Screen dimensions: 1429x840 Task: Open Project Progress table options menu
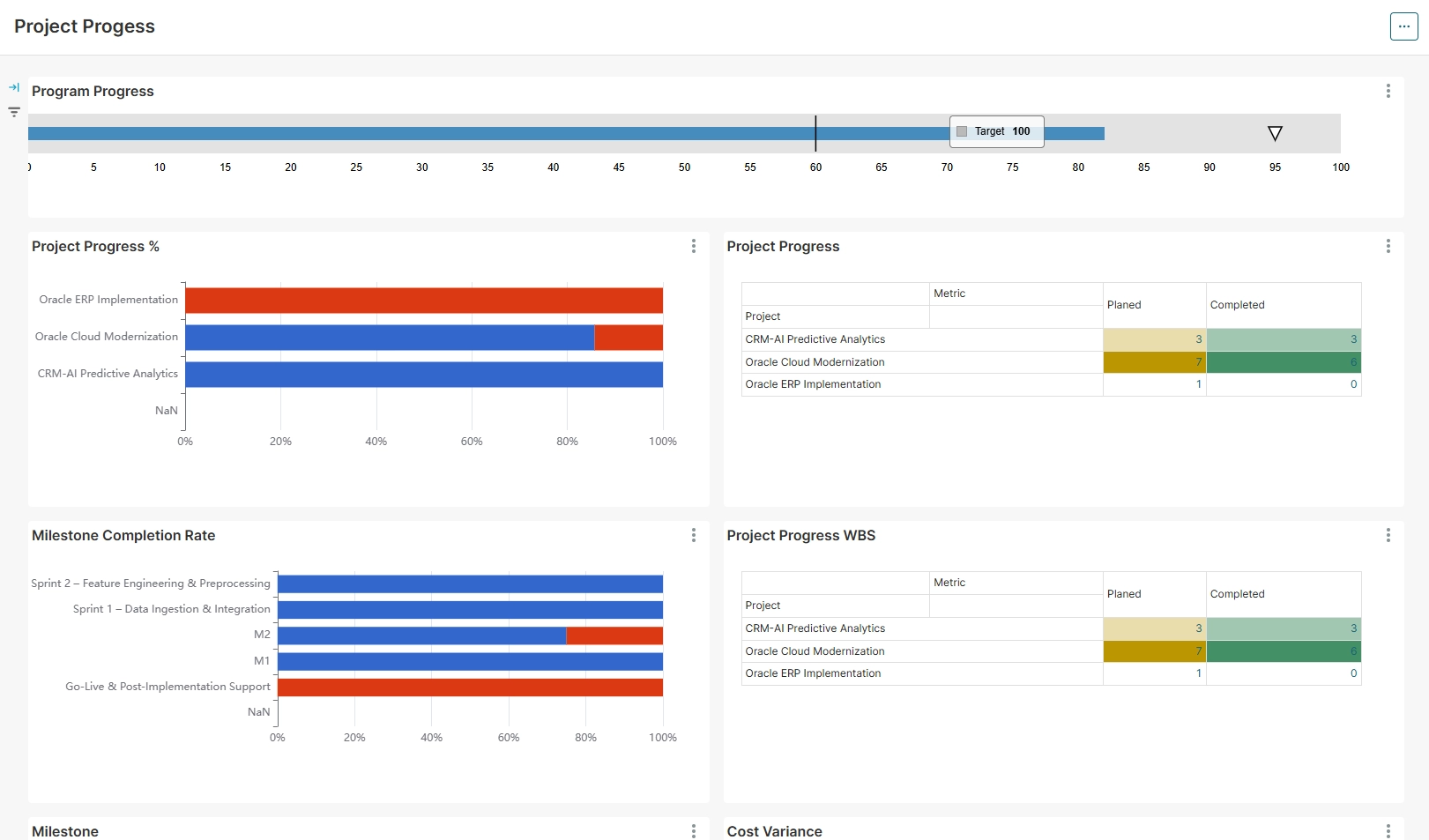[1388, 246]
